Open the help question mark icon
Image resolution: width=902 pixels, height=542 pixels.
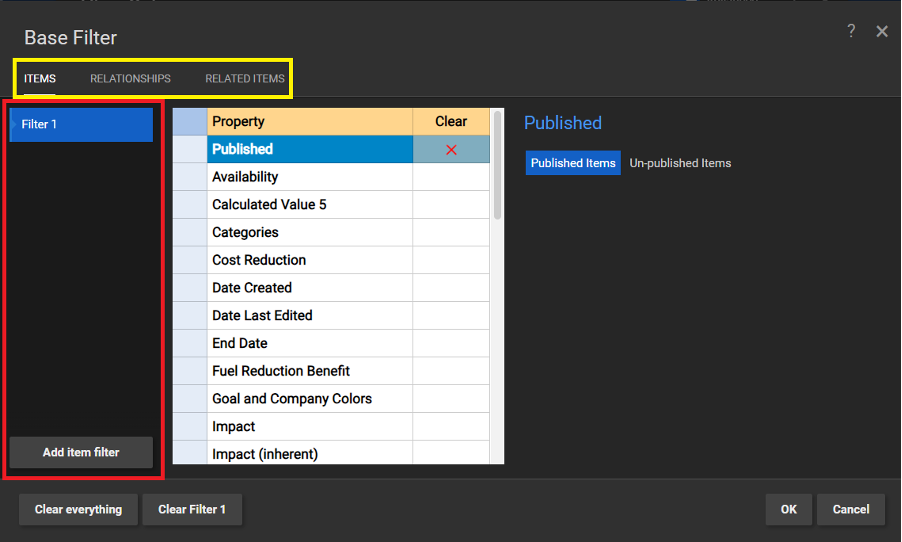[851, 31]
